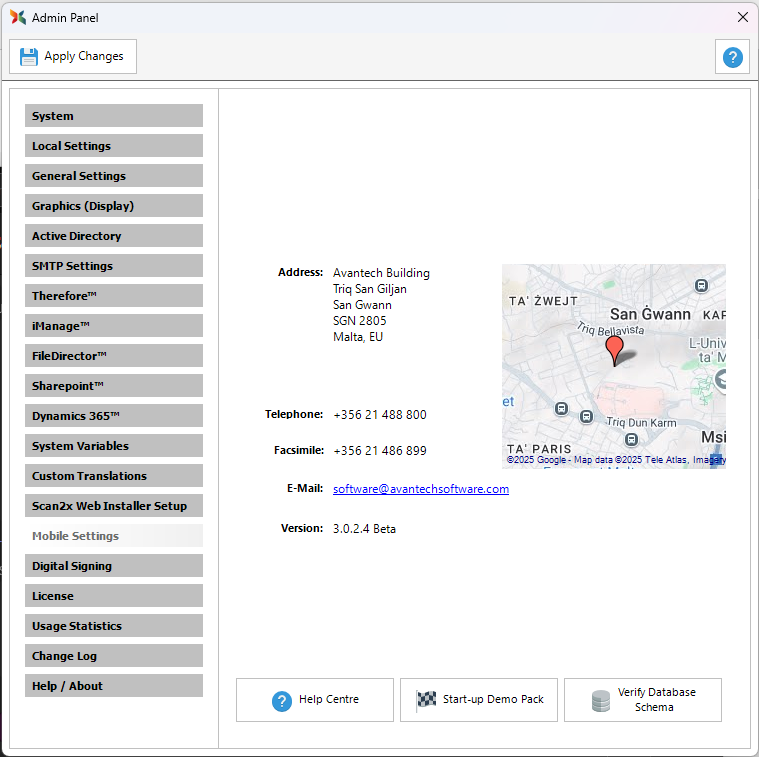This screenshot has width=759, height=757.
Task: Open Local Settings section
Action: tap(114, 146)
